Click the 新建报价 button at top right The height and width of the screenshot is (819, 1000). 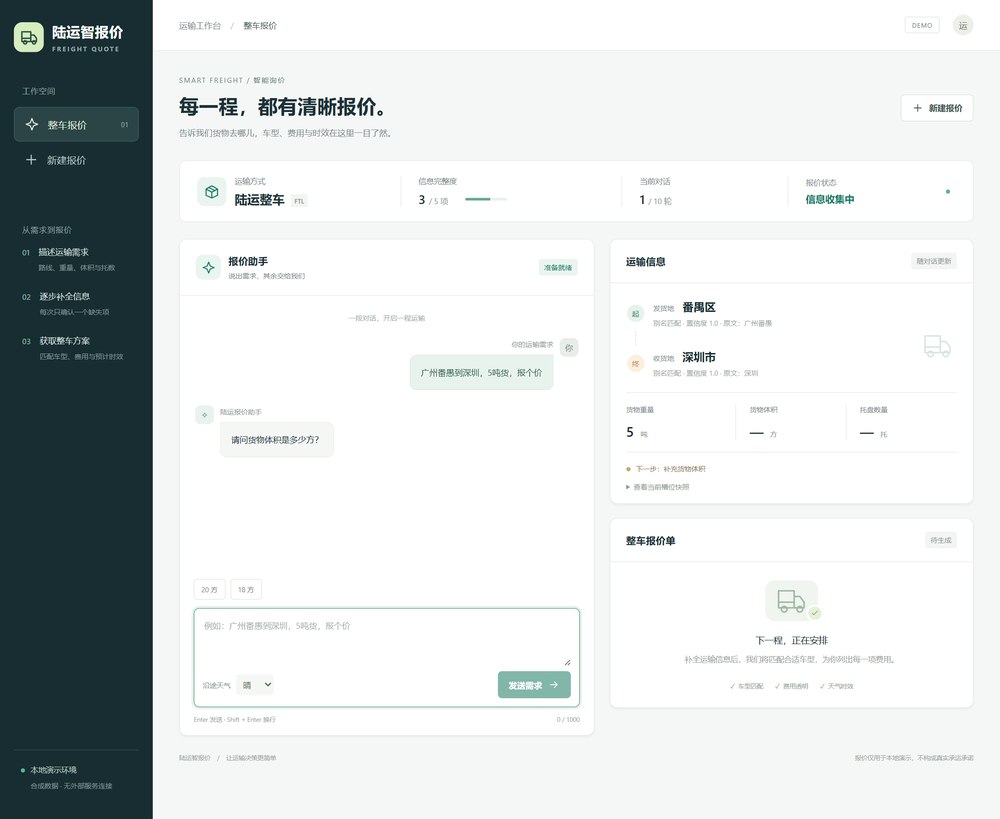[937, 108]
